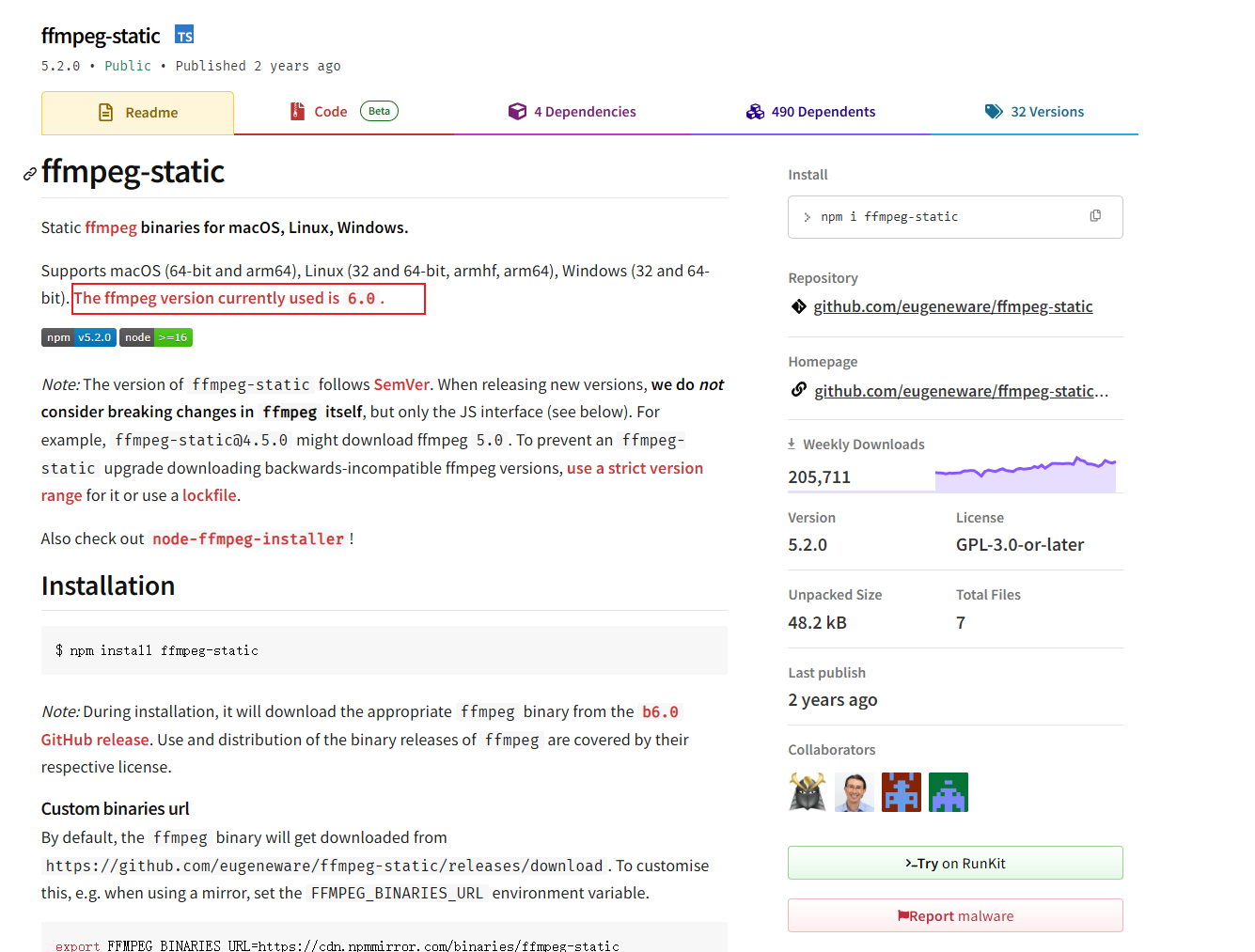The height and width of the screenshot is (952, 1255).
Task: Open the 32 Versions tab
Action: point(1047,111)
